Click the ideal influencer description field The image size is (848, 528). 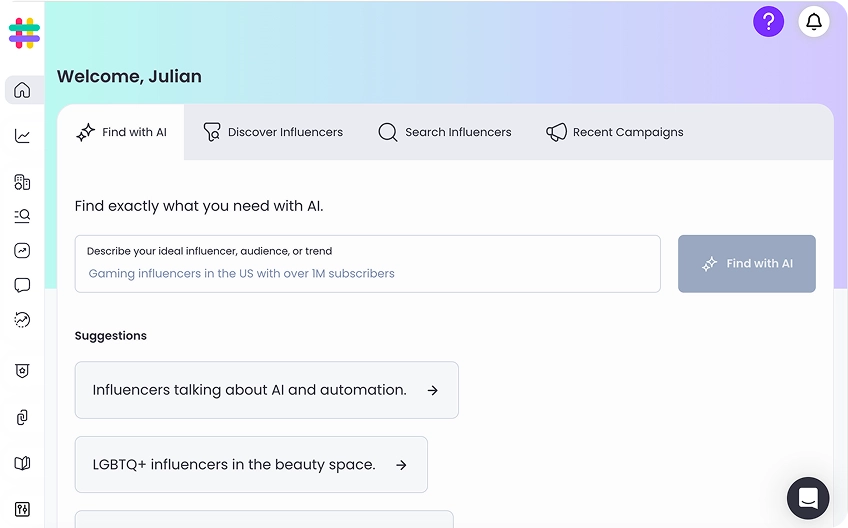point(367,273)
